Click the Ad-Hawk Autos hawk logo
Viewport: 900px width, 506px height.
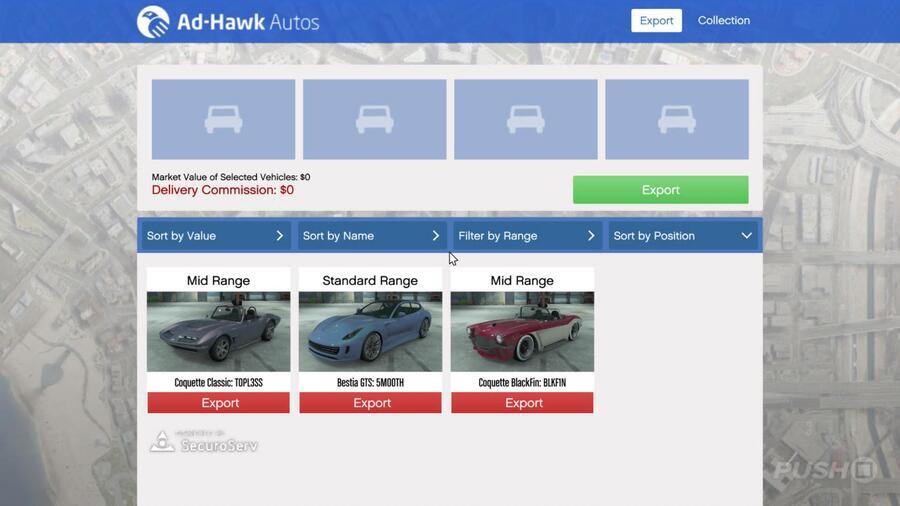pyautogui.click(x=153, y=21)
